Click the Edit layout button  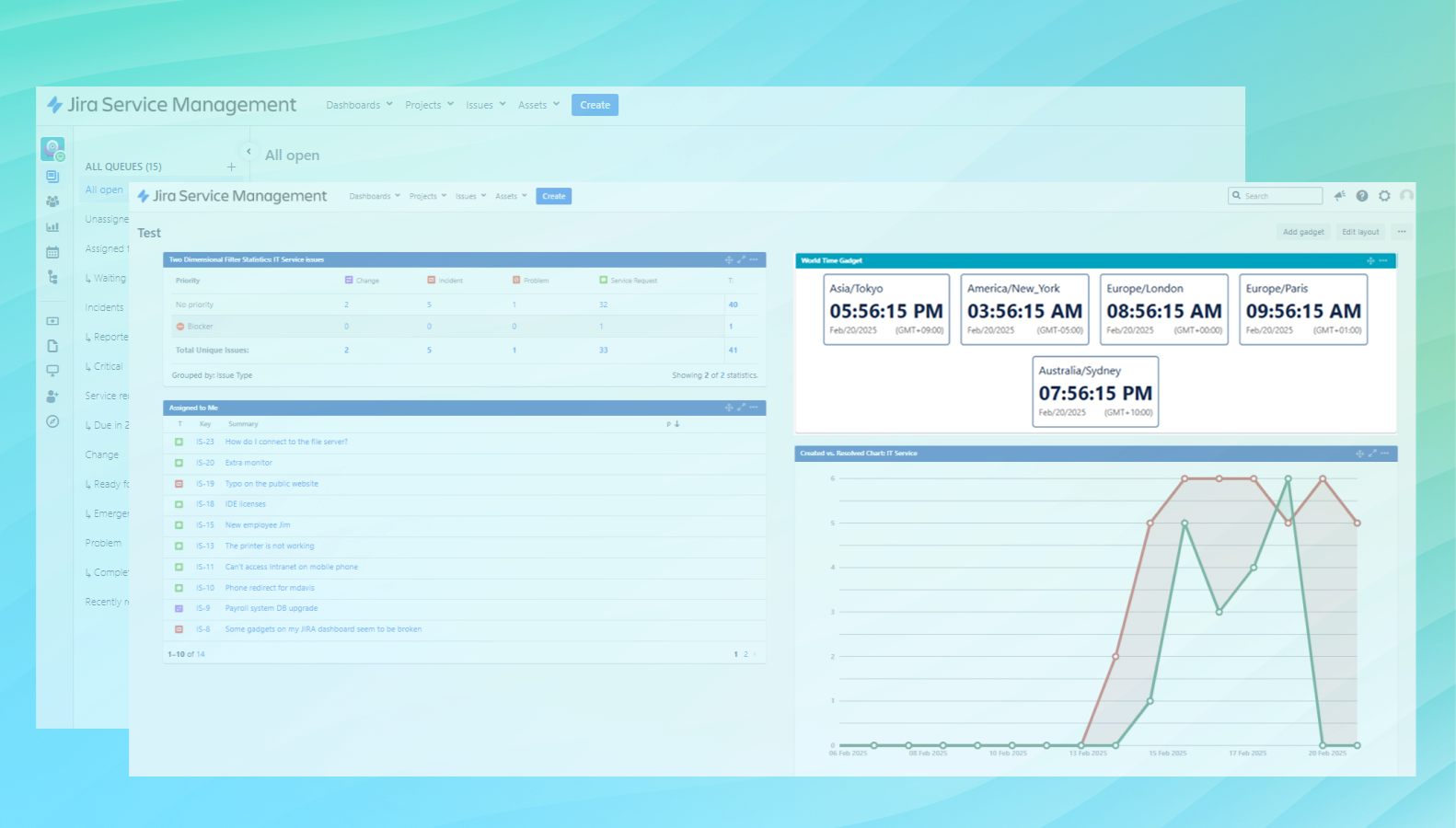(1360, 232)
